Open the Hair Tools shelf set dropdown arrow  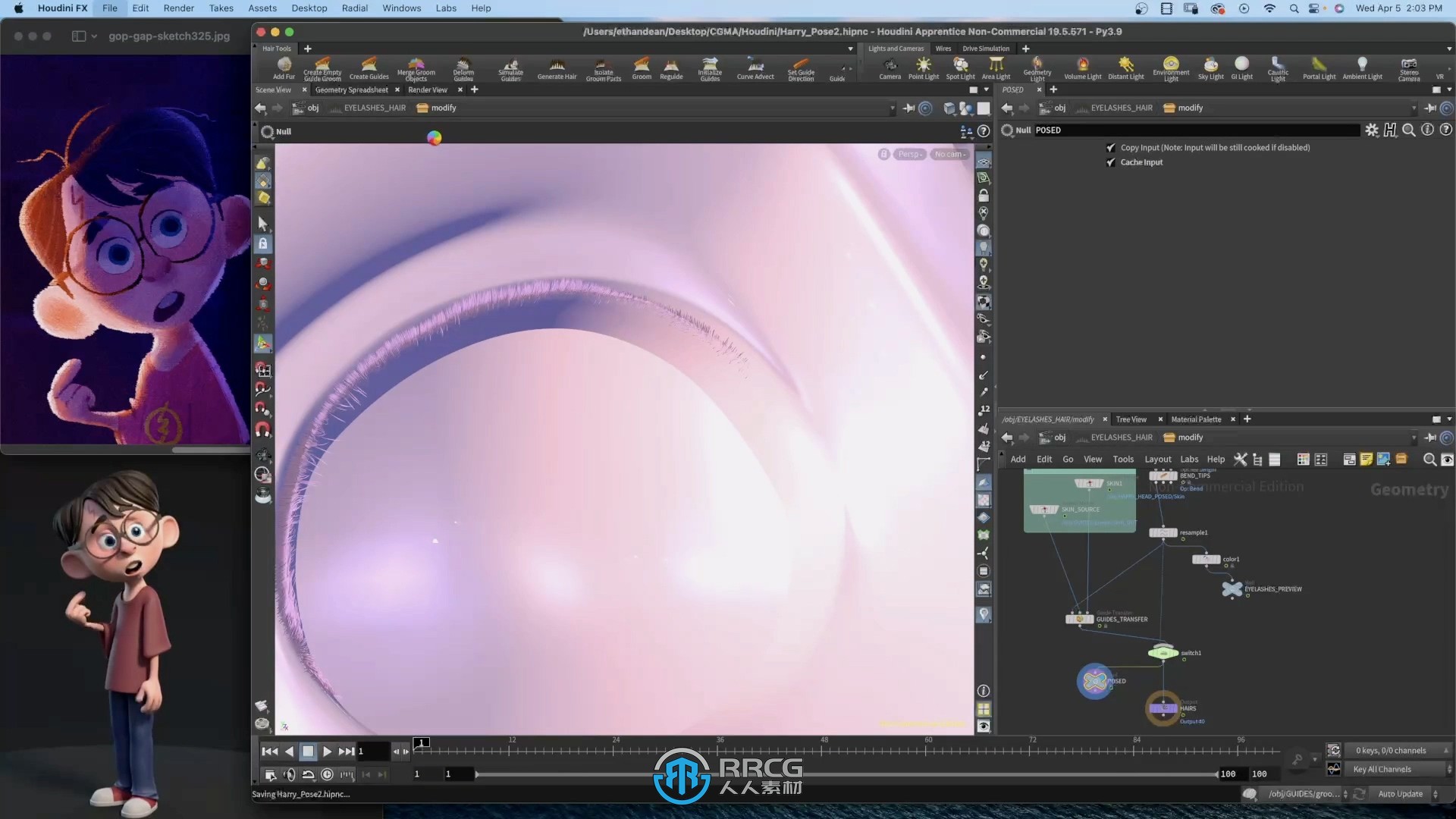(850, 49)
